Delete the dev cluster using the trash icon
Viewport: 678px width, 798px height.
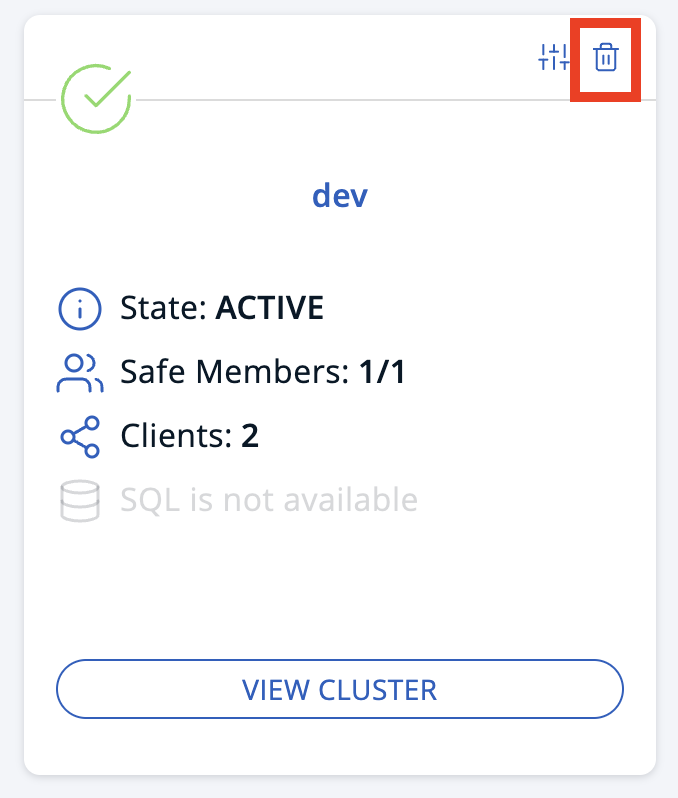point(606,58)
